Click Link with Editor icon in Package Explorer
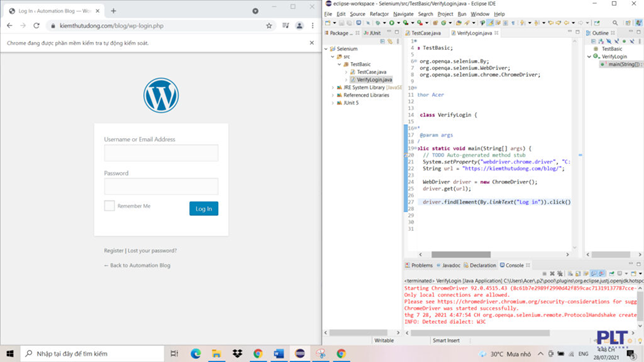Image resolution: width=644 pixels, height=362 pixels. click(390, 42)
